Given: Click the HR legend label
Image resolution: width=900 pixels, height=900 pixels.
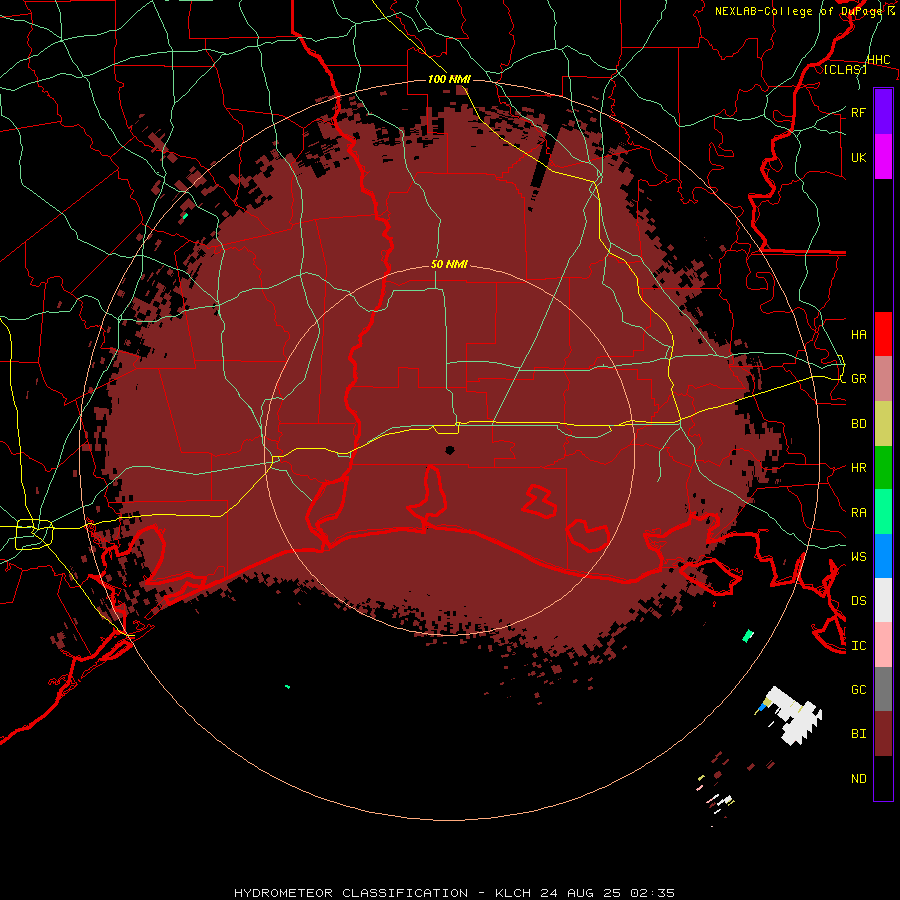Looking at the screenshot, I should (859, 468).
